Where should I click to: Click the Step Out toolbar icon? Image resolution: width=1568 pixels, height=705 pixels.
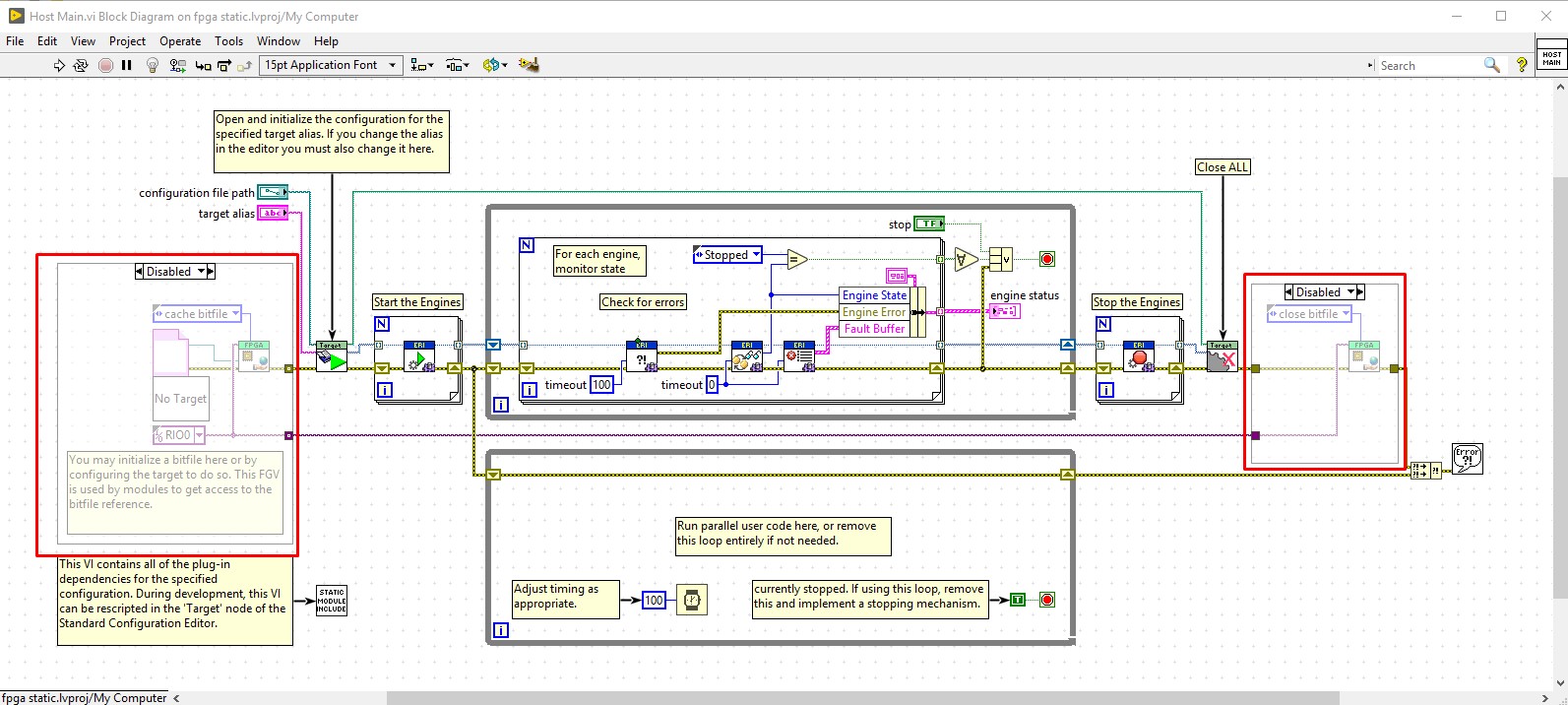[x=244, y=65]
